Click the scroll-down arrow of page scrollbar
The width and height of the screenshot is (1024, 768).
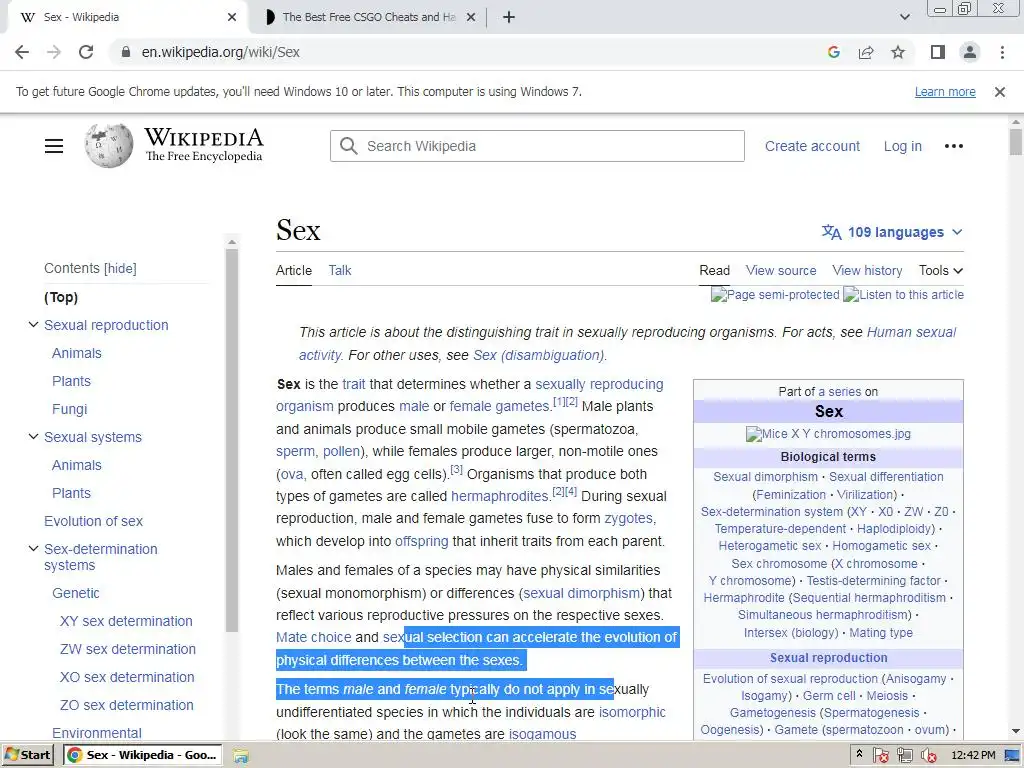click(x=1016, y=731)
